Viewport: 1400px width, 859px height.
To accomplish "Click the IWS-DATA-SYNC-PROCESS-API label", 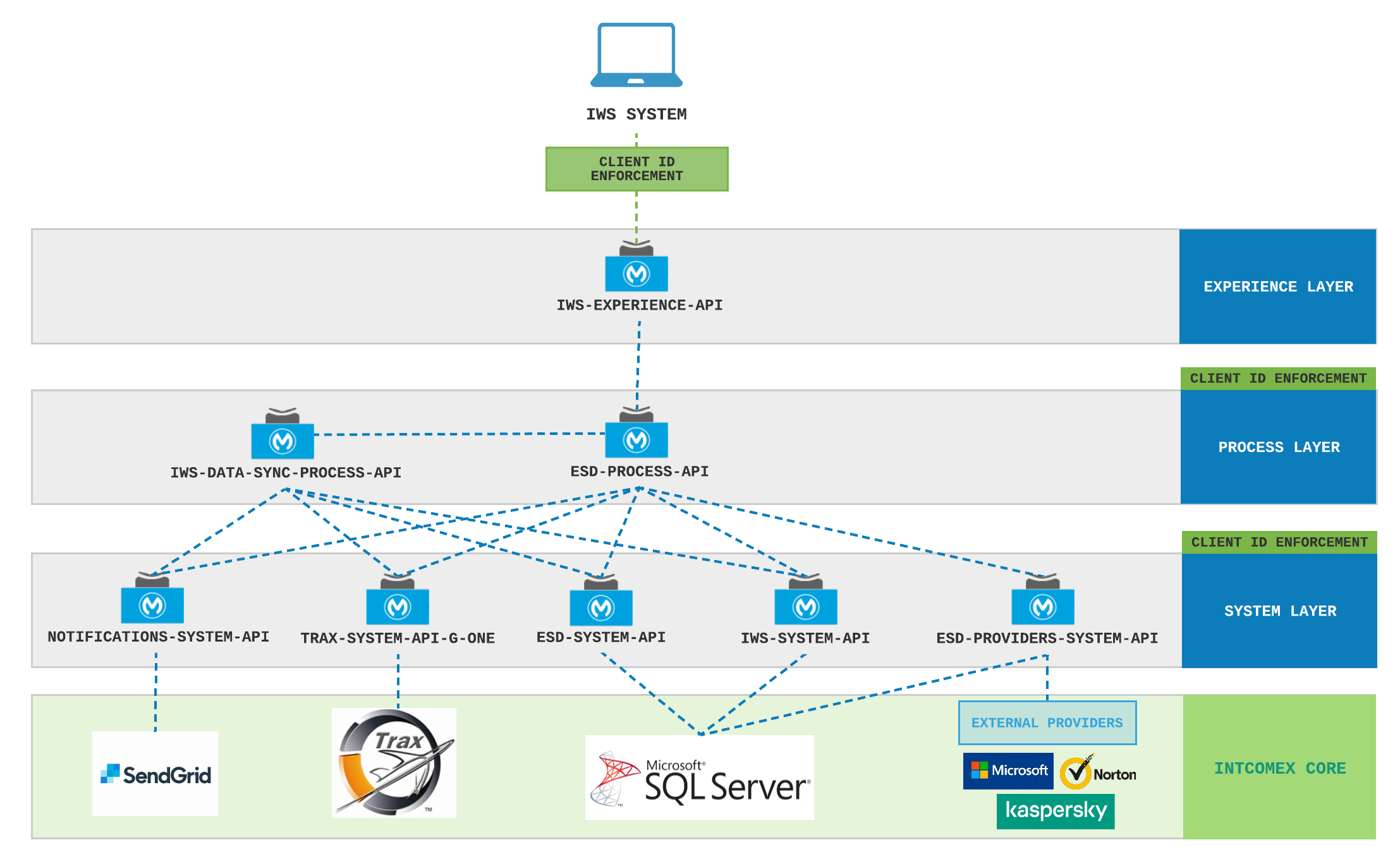I will (286, 473).
